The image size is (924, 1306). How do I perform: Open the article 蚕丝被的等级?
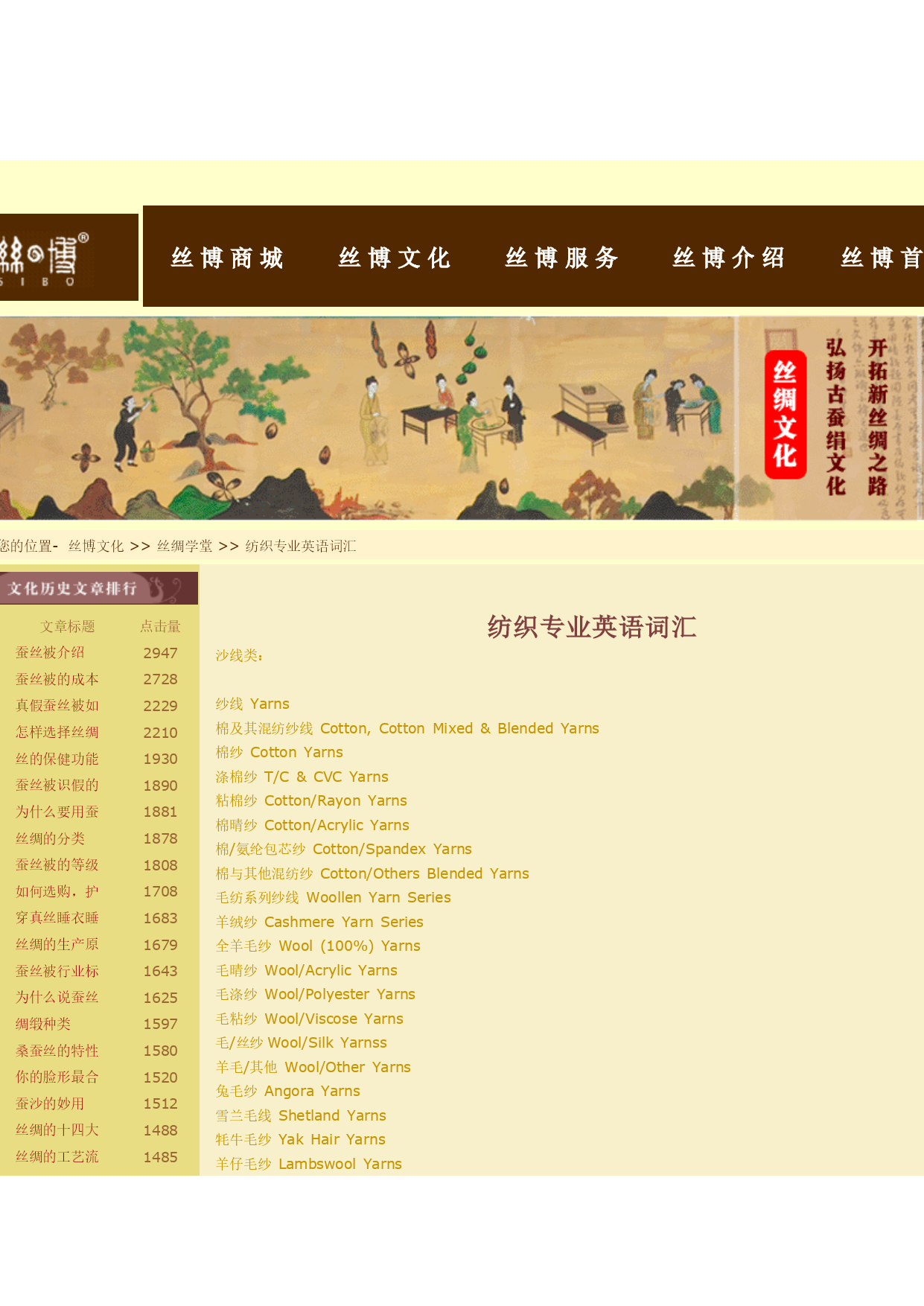(x=57, y=864)
